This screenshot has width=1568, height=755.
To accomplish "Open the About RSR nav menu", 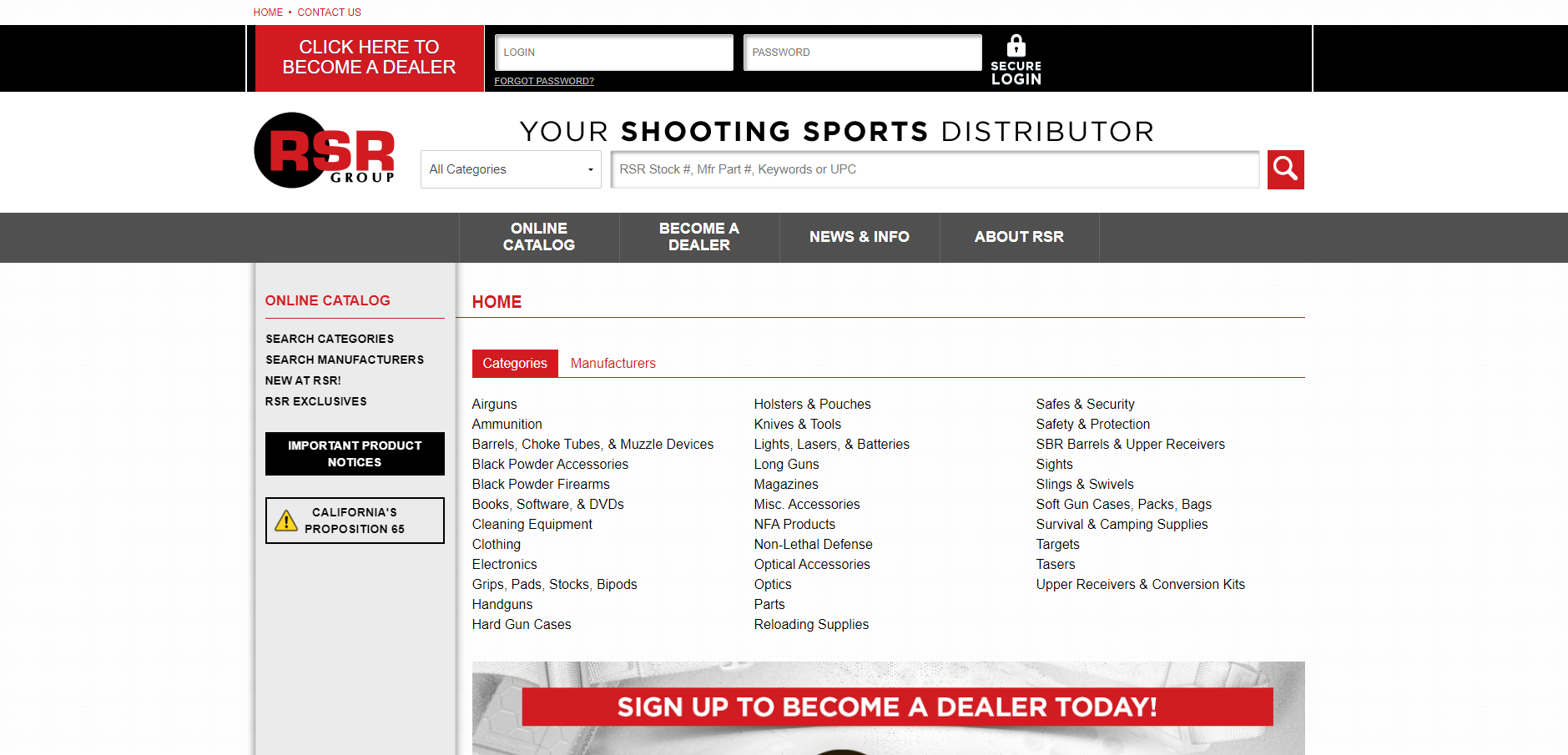I will click(1019, 237).
